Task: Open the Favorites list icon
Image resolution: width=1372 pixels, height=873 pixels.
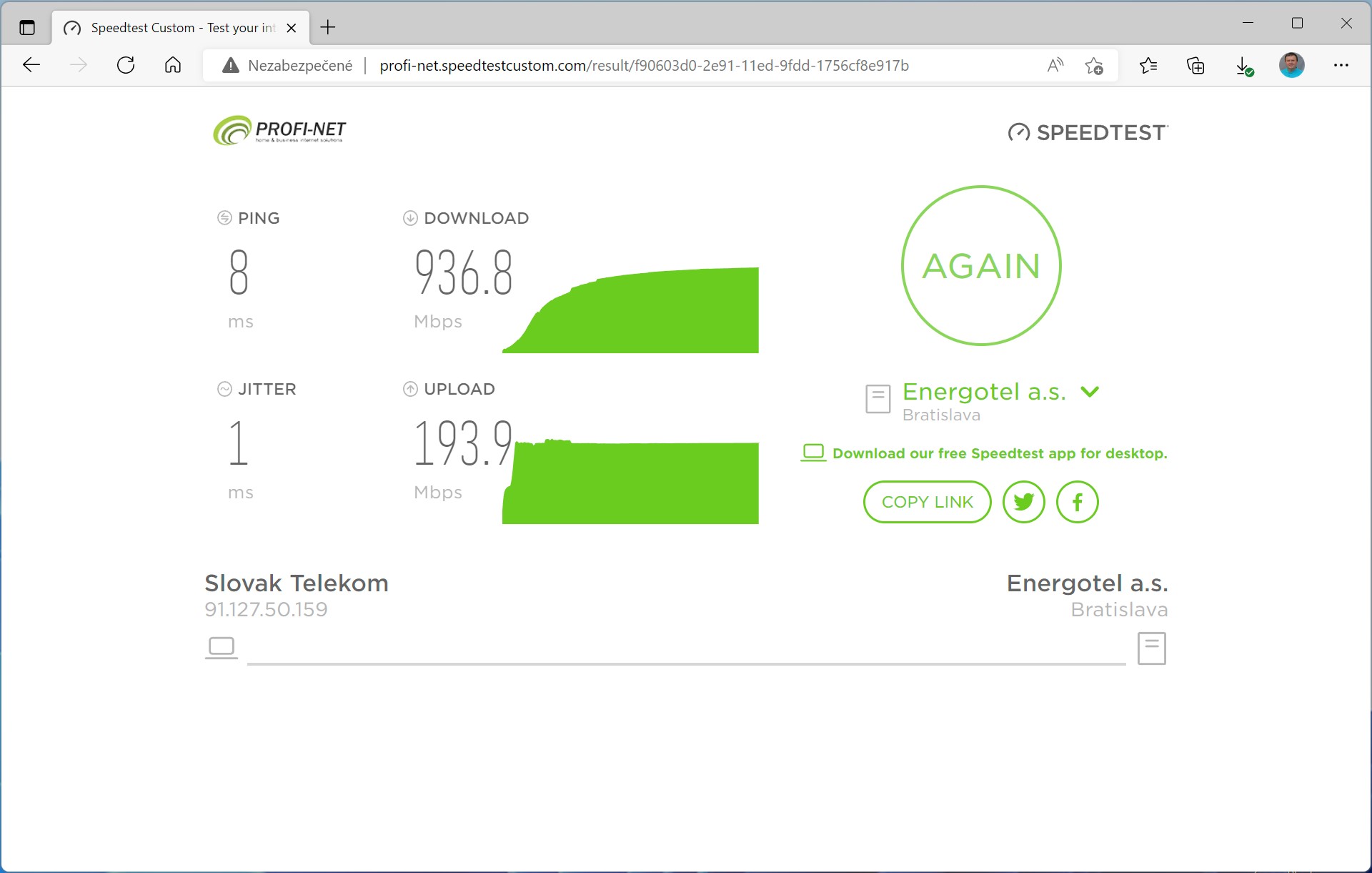Action: (1148, 66)
